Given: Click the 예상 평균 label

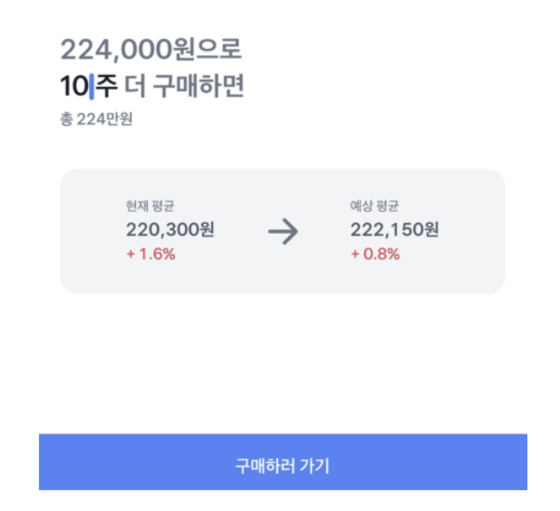Looking at the screenshot, I should (374, 206).
